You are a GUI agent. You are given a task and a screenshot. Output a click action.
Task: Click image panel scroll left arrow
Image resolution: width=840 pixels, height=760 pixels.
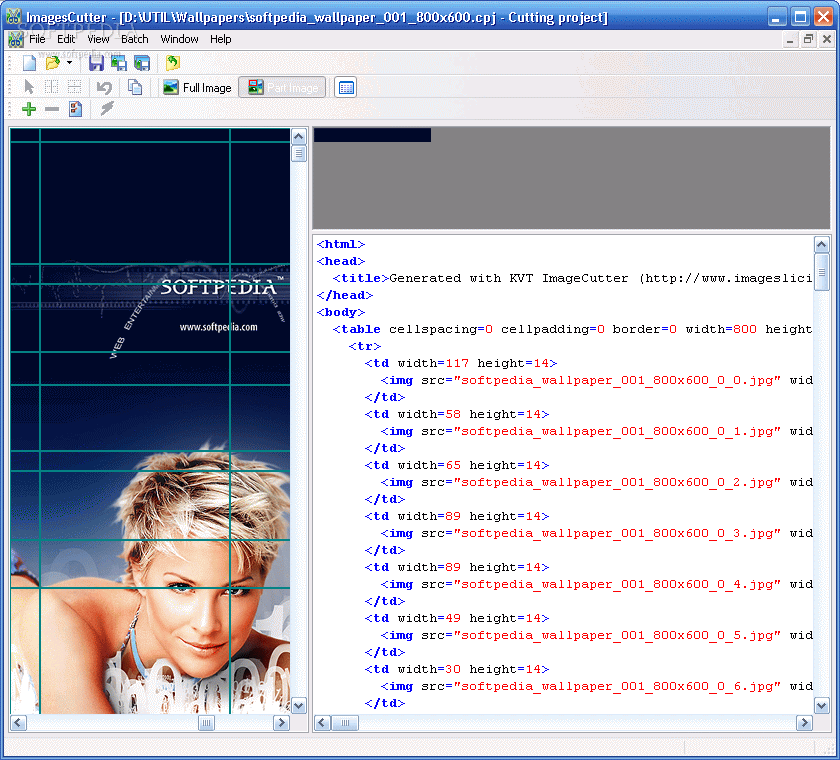[x=18, y=723]
